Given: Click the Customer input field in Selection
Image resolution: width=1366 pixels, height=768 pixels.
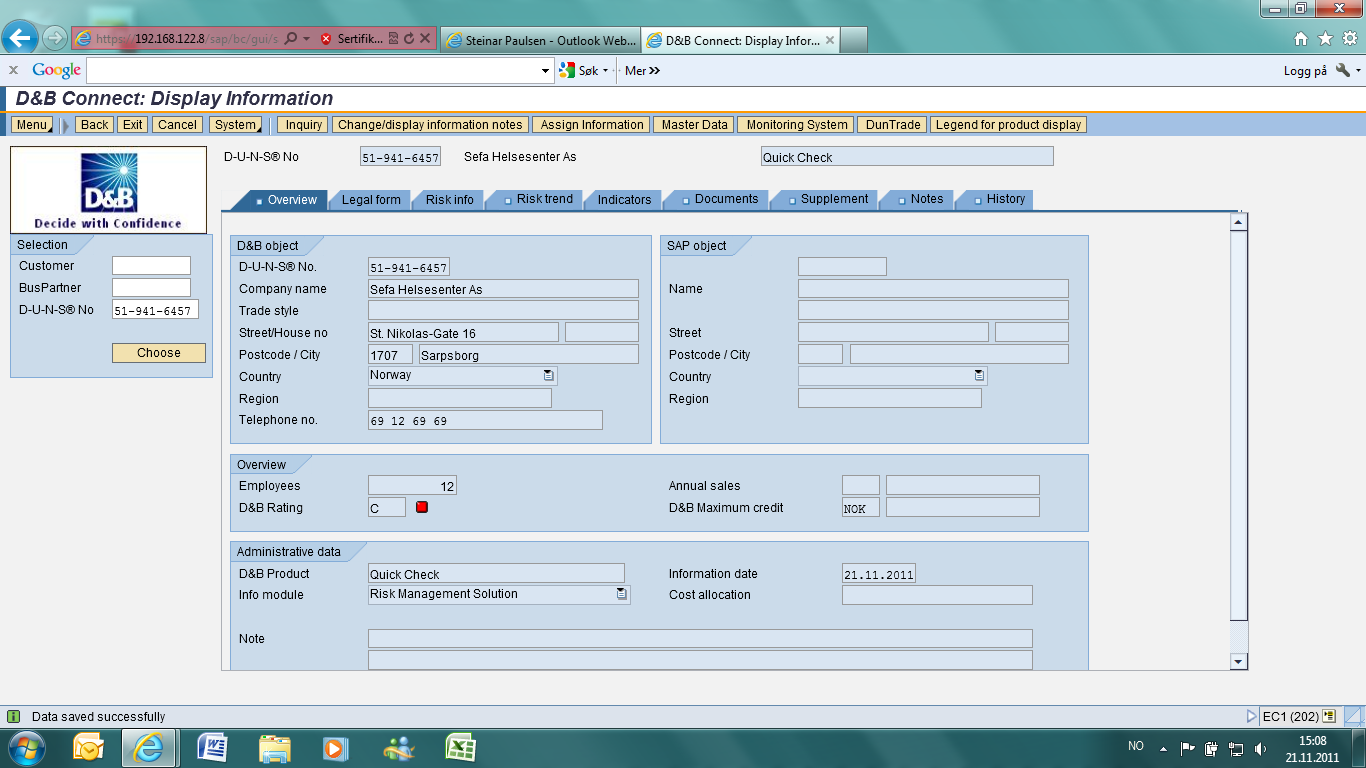Looking at the screenshot, I should pyautogui.click(x=151, y=265).
